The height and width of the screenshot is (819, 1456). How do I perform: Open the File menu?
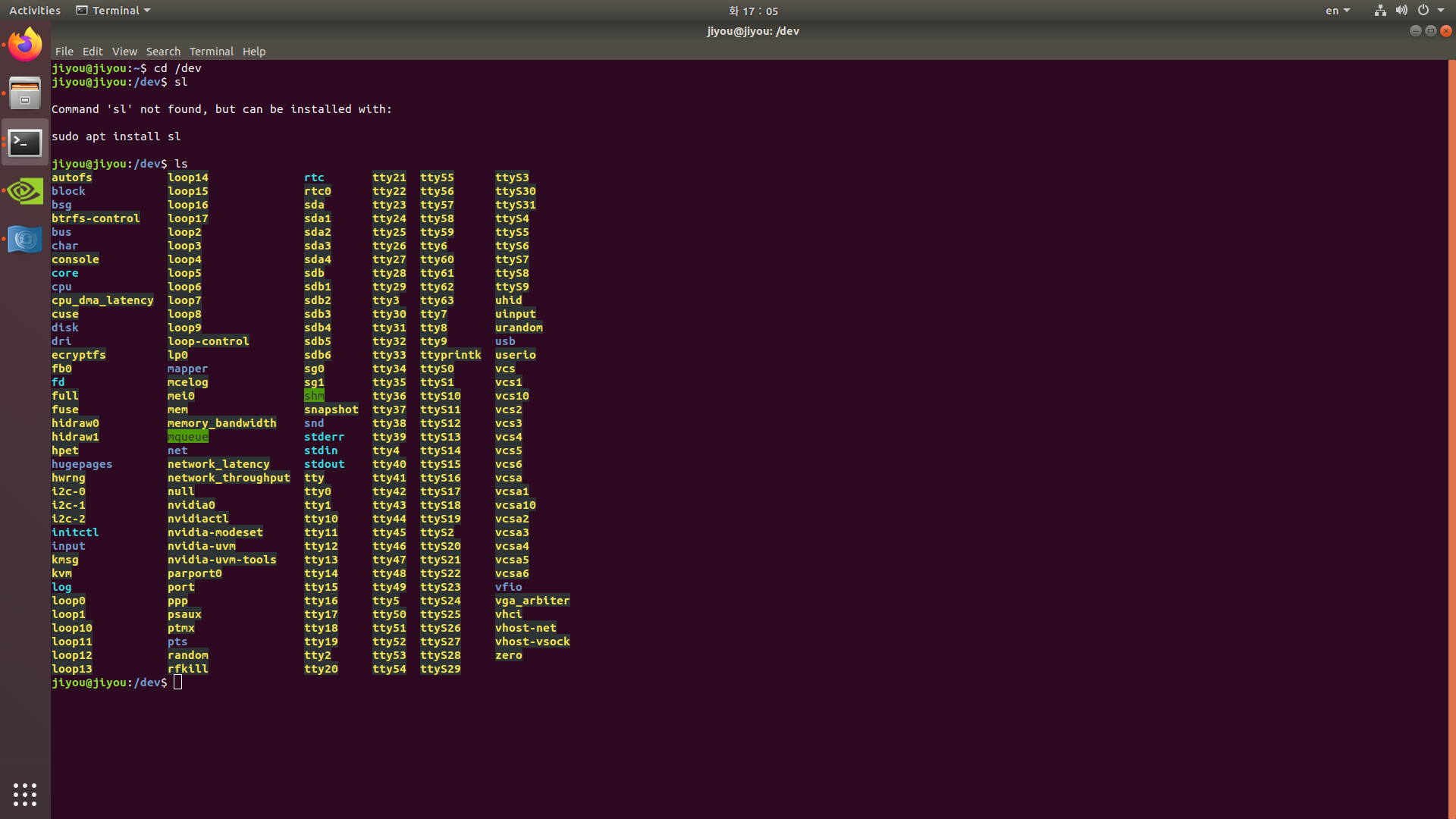click(x=64, y=51)
